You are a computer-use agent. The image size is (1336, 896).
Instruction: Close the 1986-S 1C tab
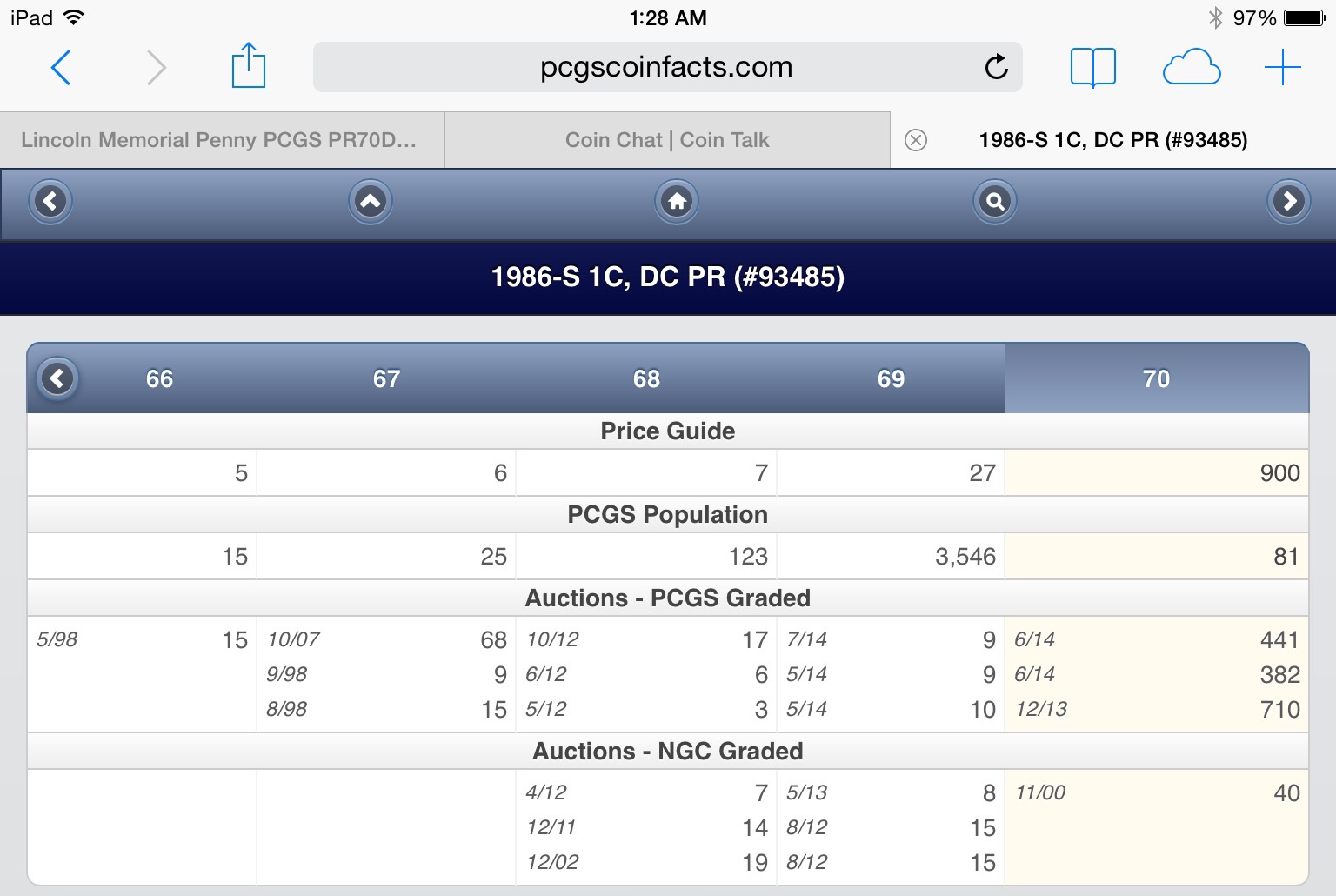[x=916, y=140]
